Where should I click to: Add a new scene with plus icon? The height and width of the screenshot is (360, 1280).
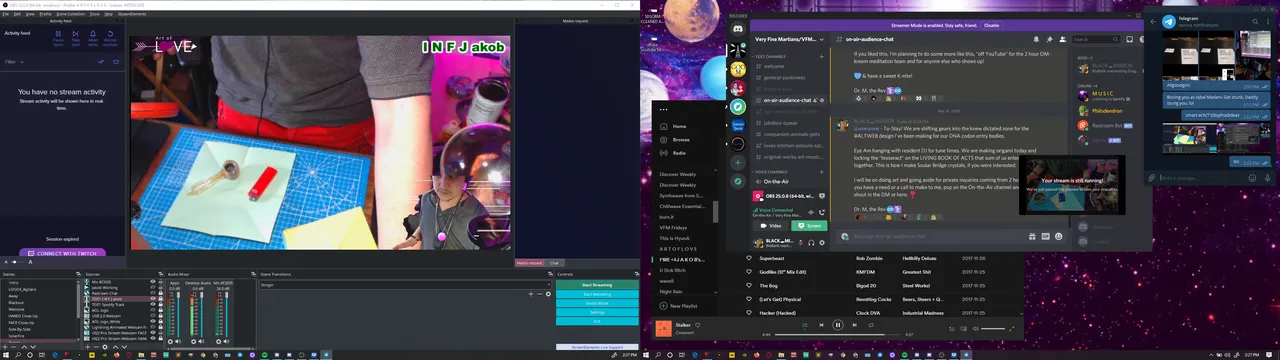[5, 347]
